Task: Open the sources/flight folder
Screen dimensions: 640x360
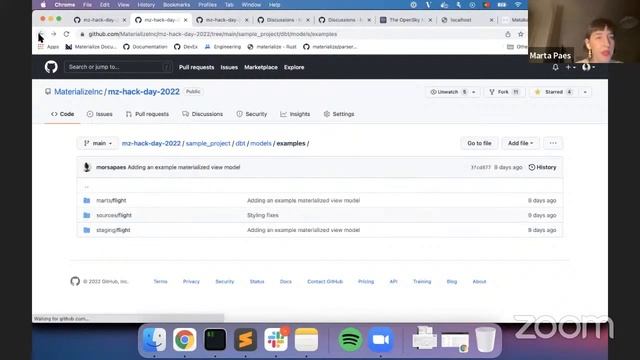Action: coord(114,215)
